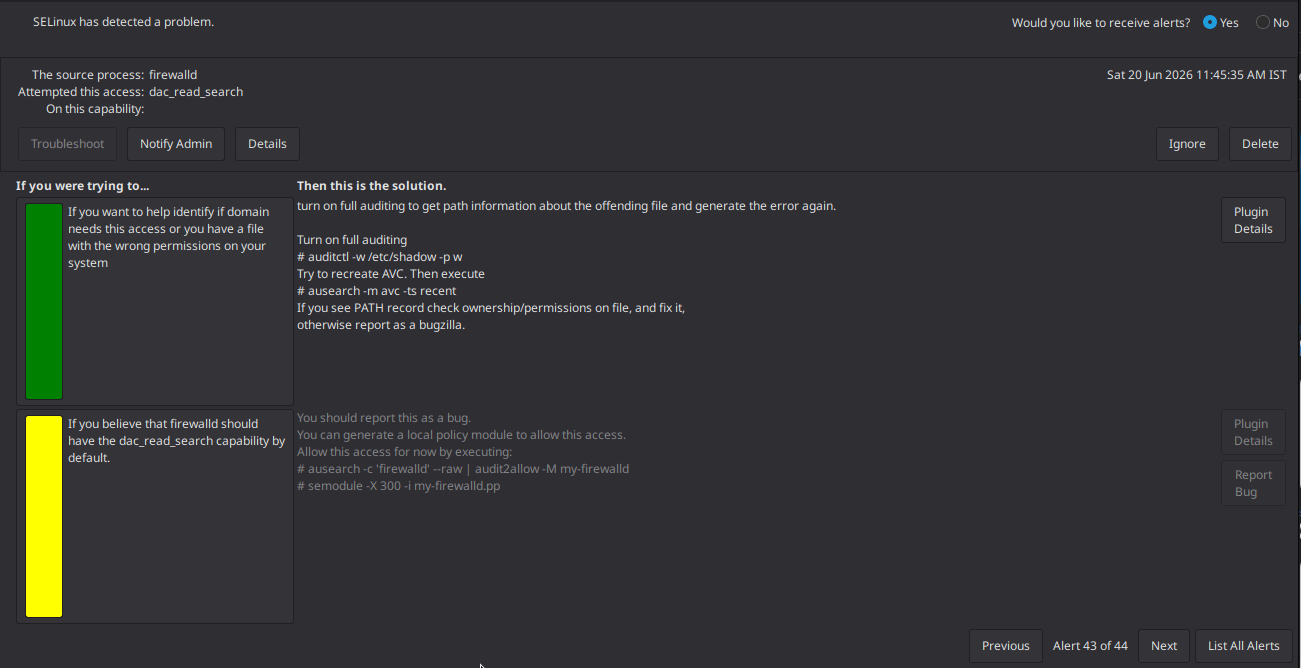This screenshot has height=668, width=1301.
Task: Select the yellow color indicator bar
Action: 44,517
